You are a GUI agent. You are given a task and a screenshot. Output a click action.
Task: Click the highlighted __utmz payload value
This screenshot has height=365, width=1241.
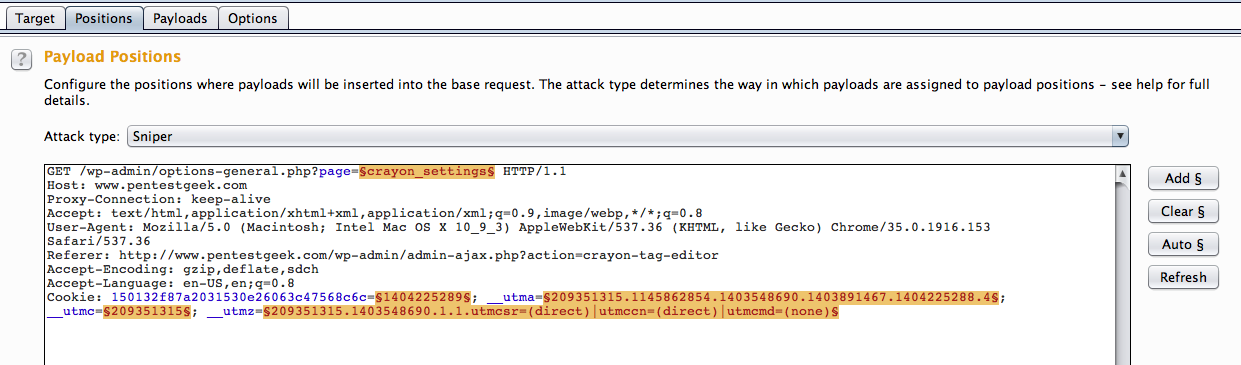pos(550,312)
